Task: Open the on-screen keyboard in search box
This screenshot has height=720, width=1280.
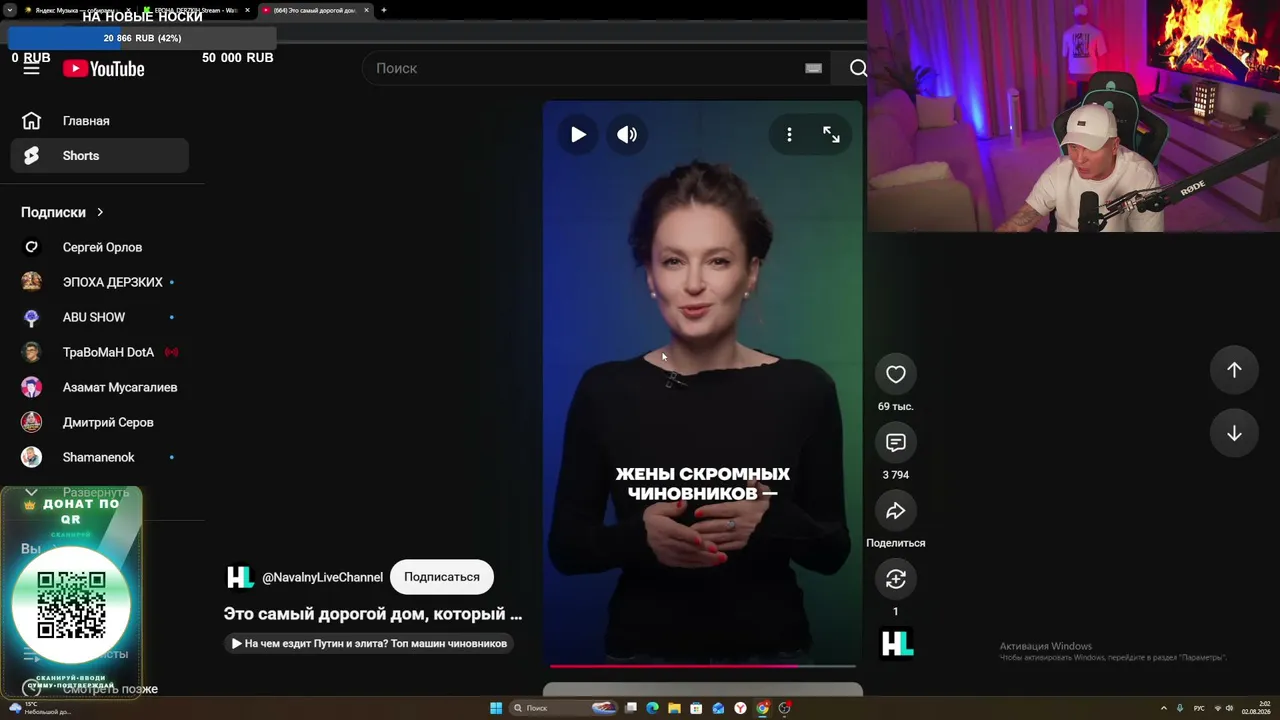Action: tap(813, 68)
